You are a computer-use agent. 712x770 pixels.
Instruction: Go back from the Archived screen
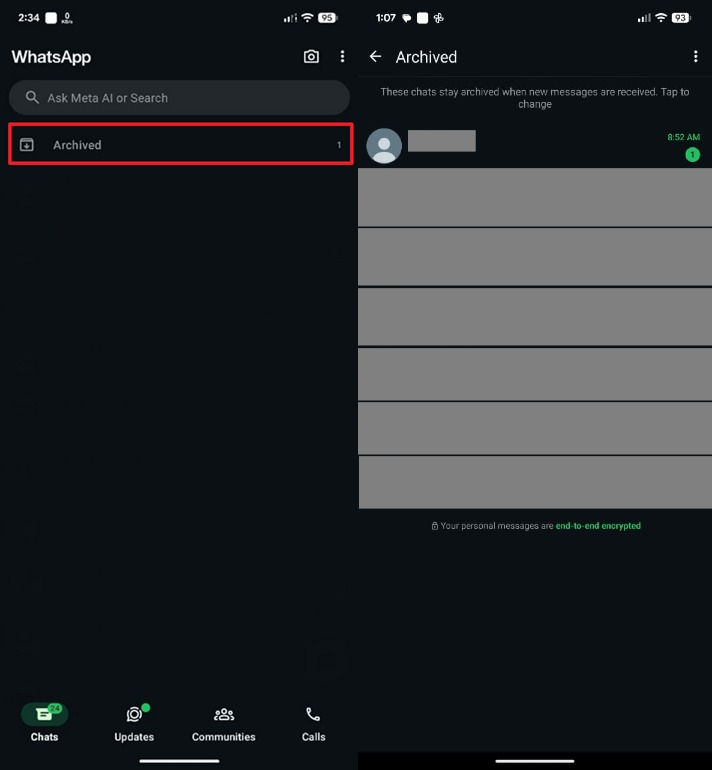click(x=375, y=56)
